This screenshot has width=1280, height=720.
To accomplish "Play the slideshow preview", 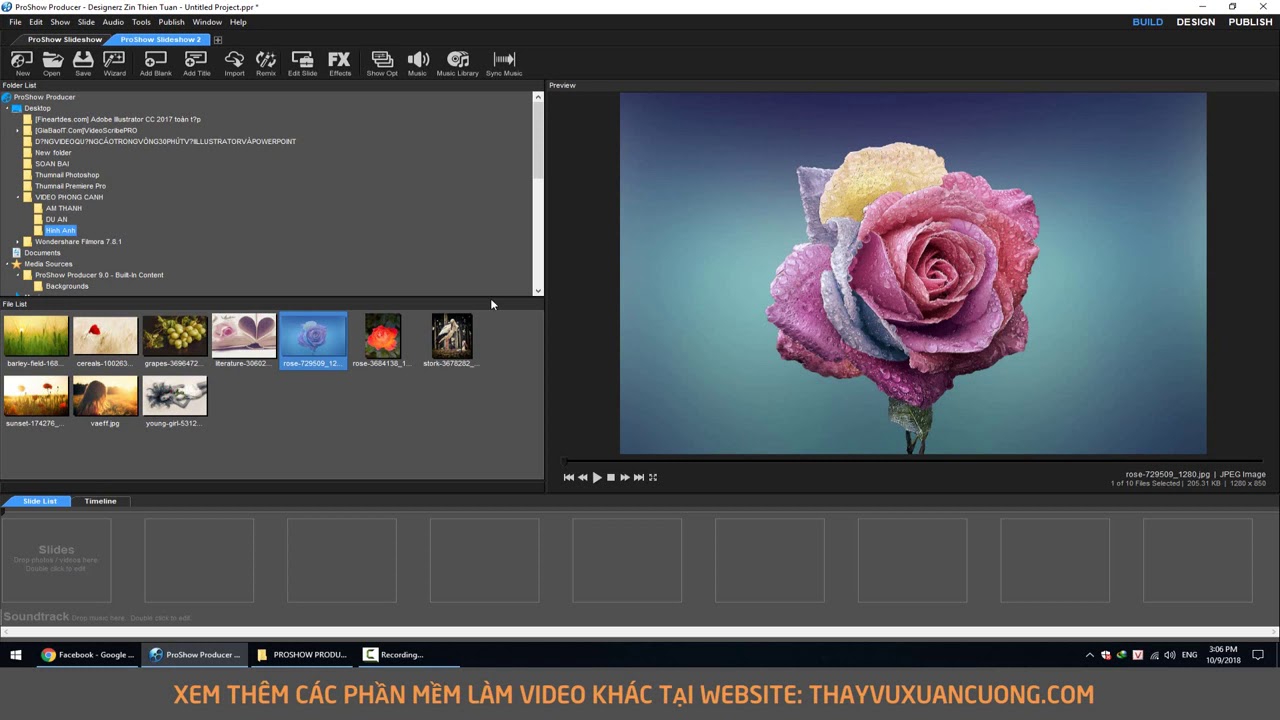I will [x=597, y=477].
